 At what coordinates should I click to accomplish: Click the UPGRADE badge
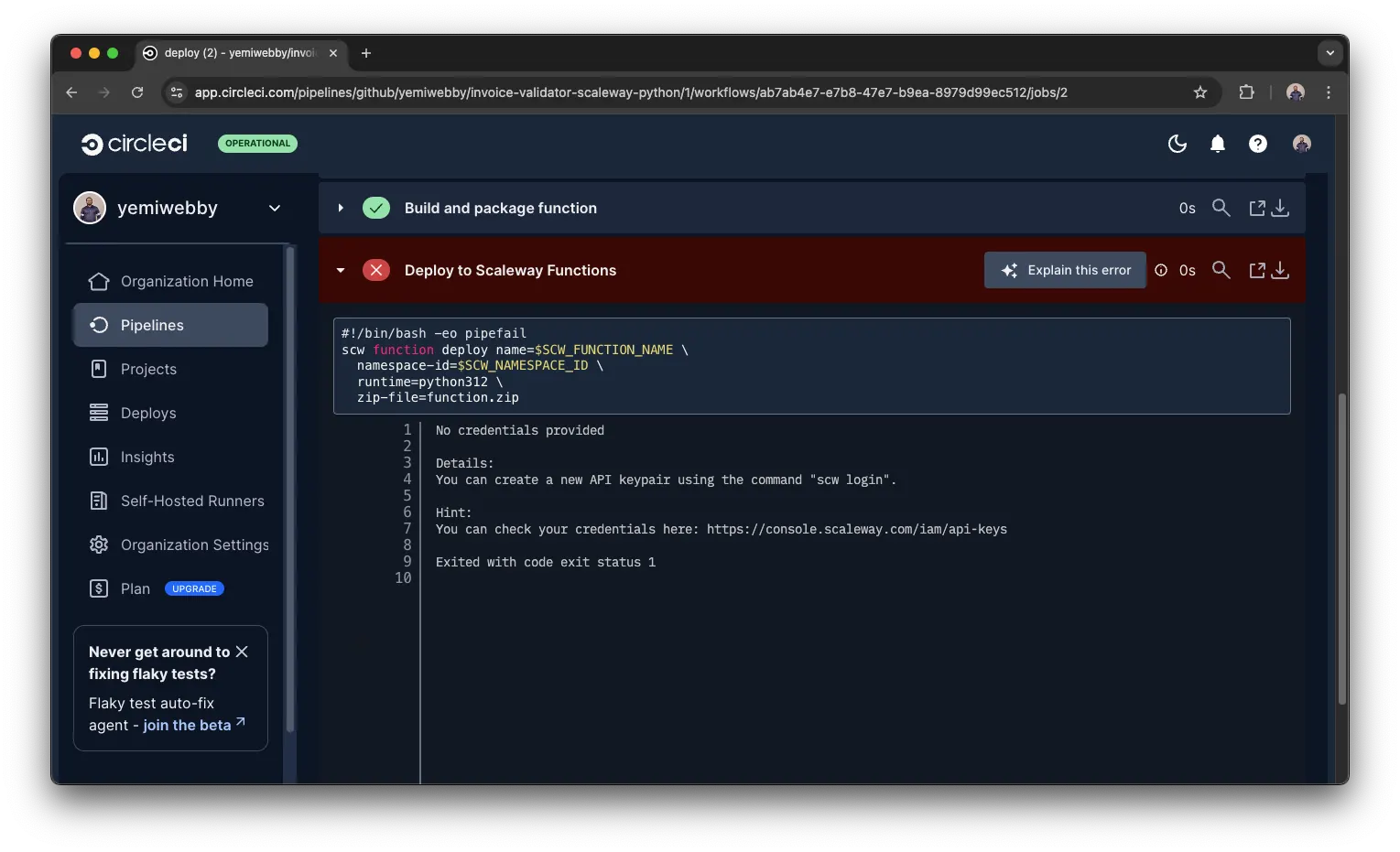194,588
